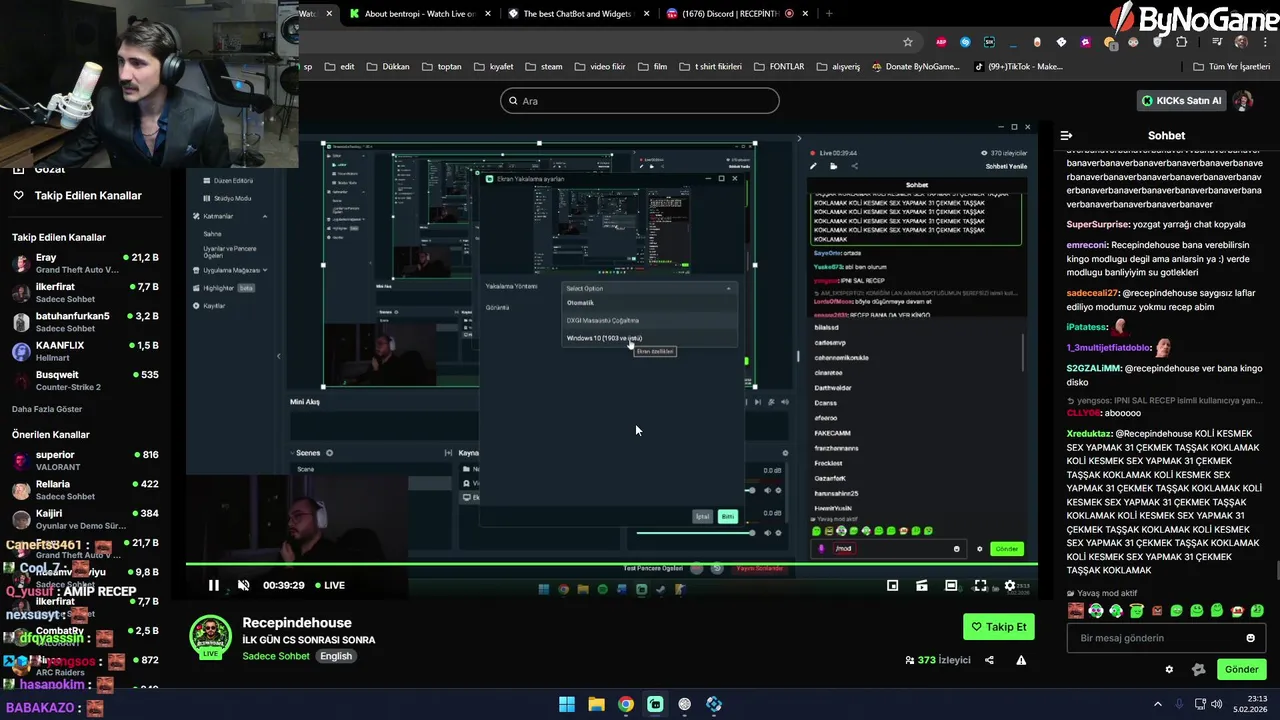Open the green chat-bubble app on taskbar
Screen dimensions: 1280x720
click(655, 704)
